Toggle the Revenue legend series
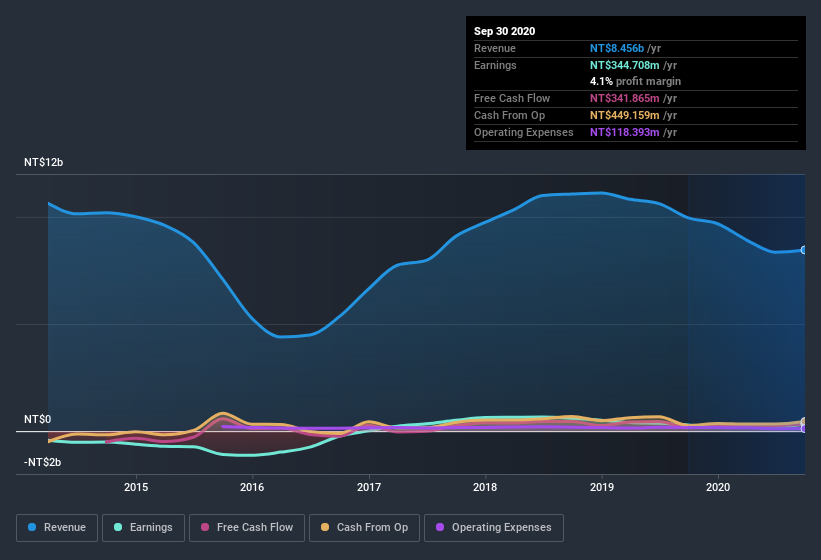This screenshot has height=560, width=821. (x=57, y=528)
